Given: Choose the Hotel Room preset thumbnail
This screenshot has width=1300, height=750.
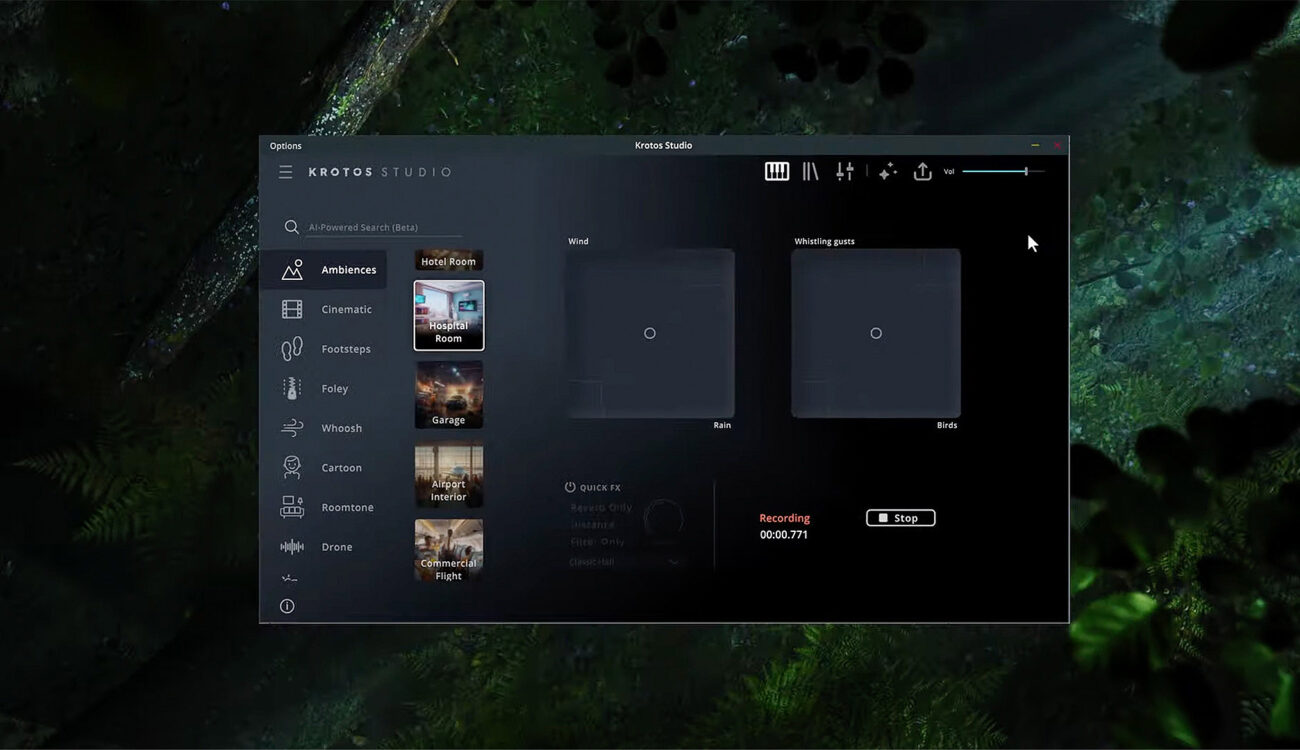Looking at the screenshot, I should [x=449, y=260].
